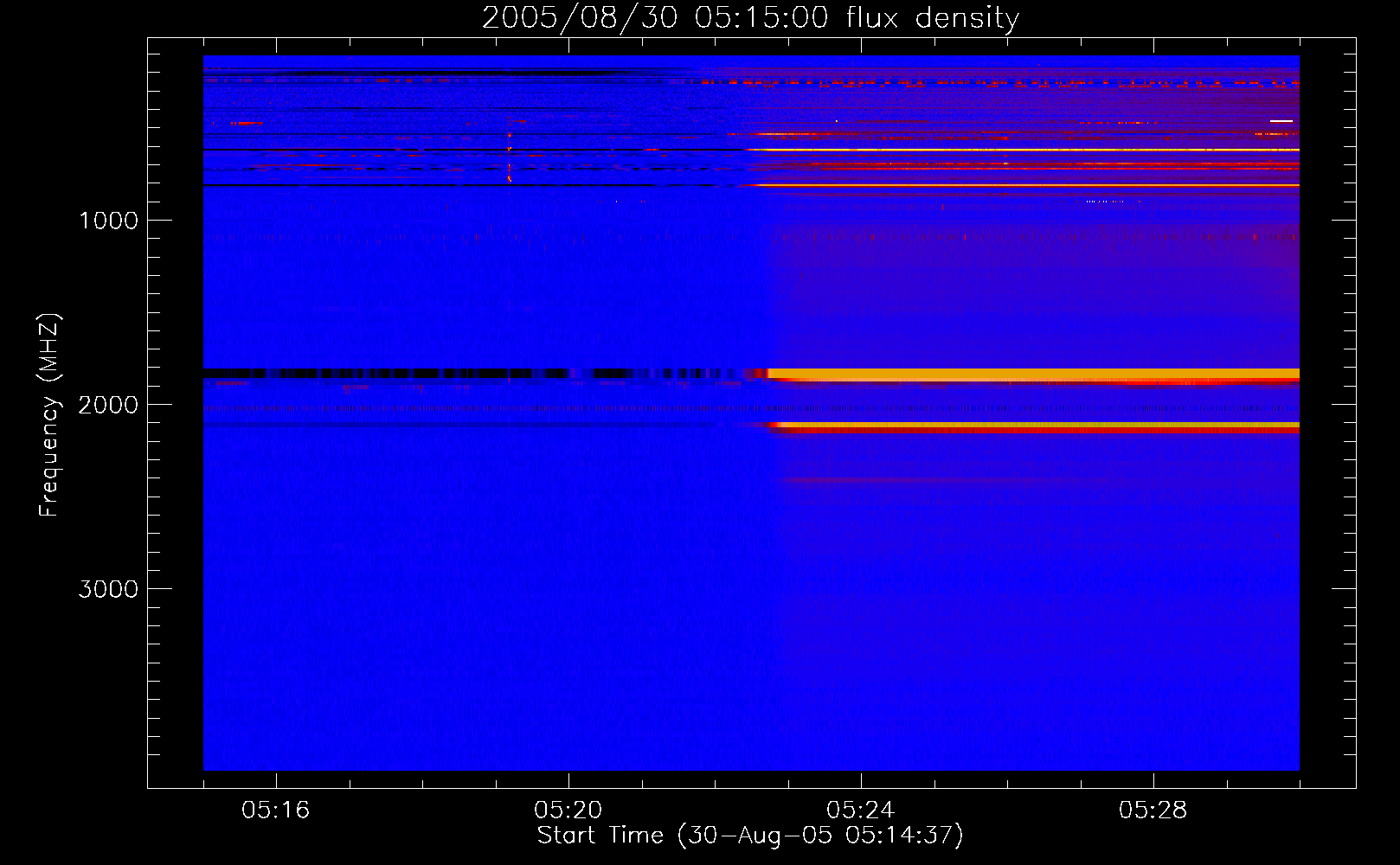This screenshot has height=865, width=1400.
Task: Click the 2000 frequency tick label
Action: click(108, 405)
